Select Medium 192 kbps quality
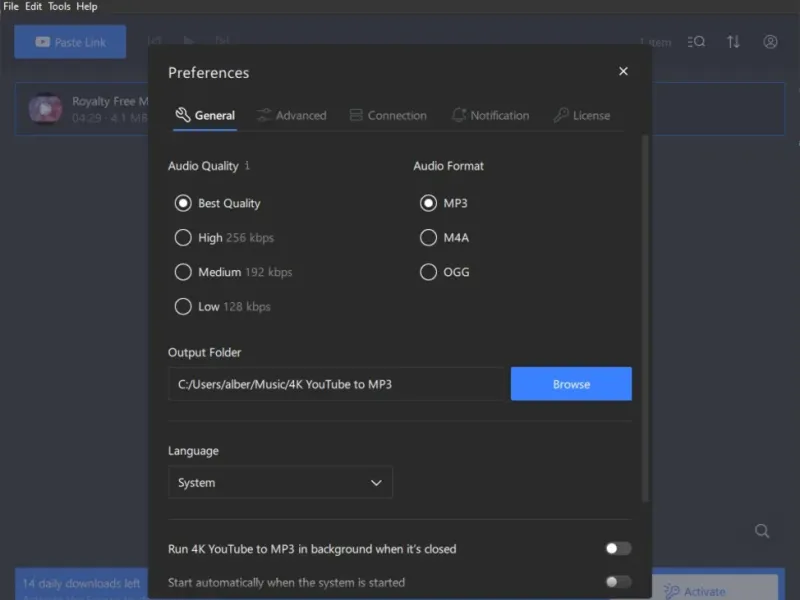 (x=233, y=272)
